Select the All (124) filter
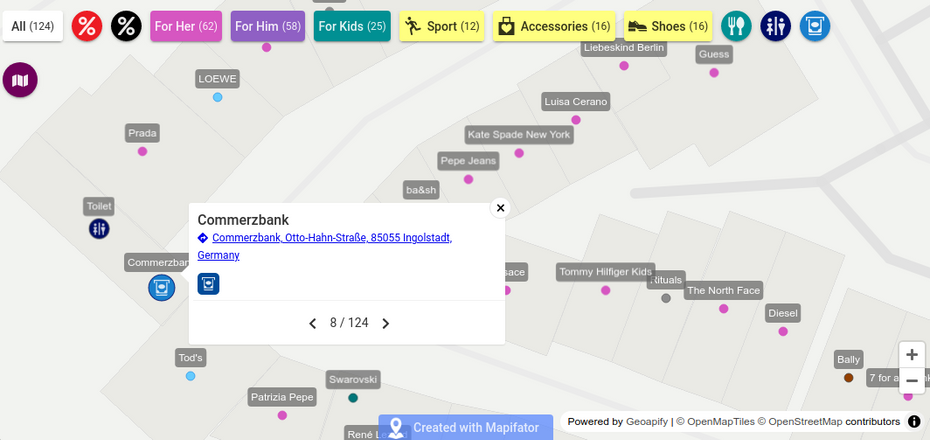Viewport: 930px width, 440px height. (x=33, y=26)
